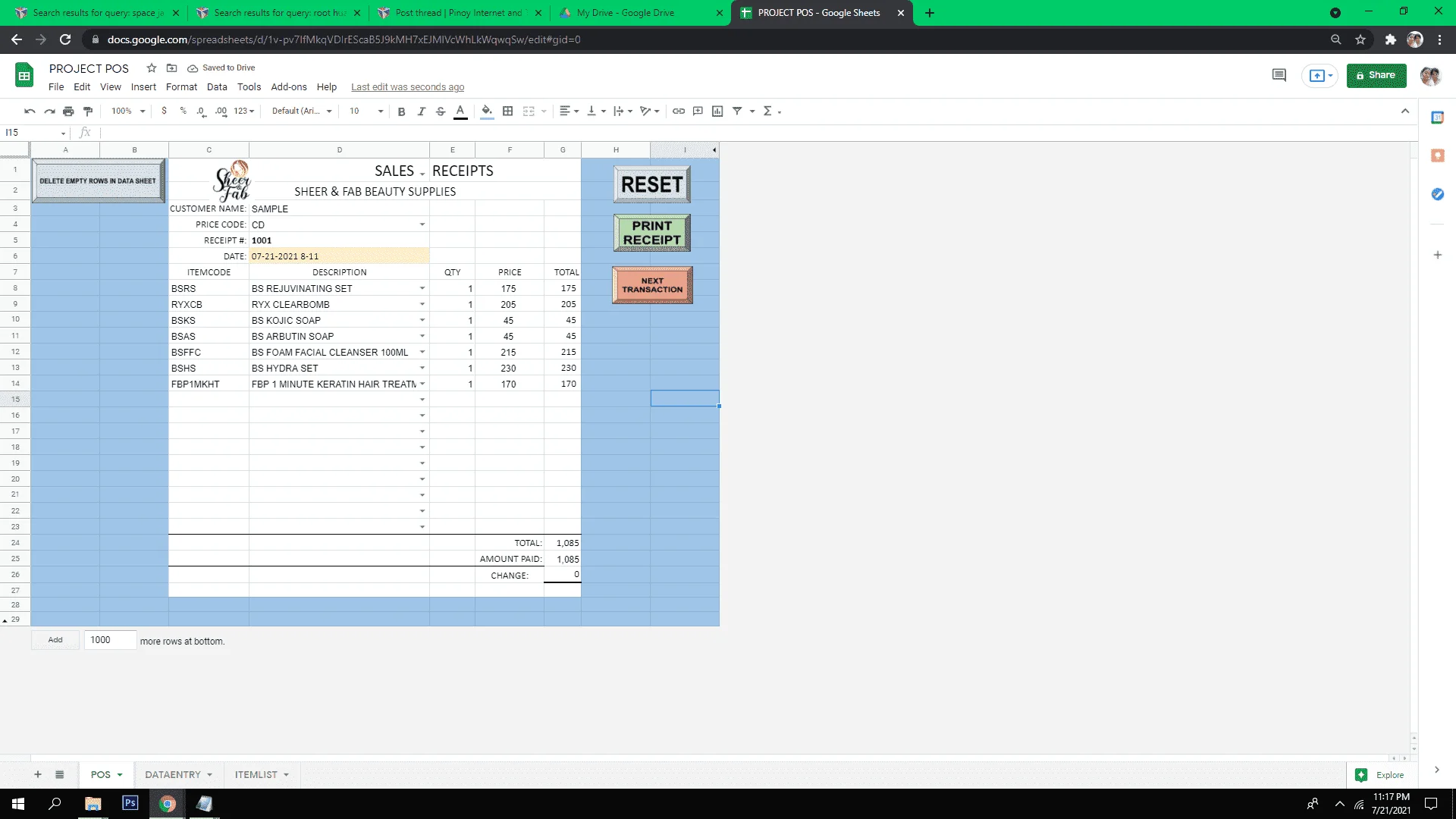Viewport: 1456px width, 819px height.
Task: Hide the menus with the up chevron
Action: [1405, 111]
